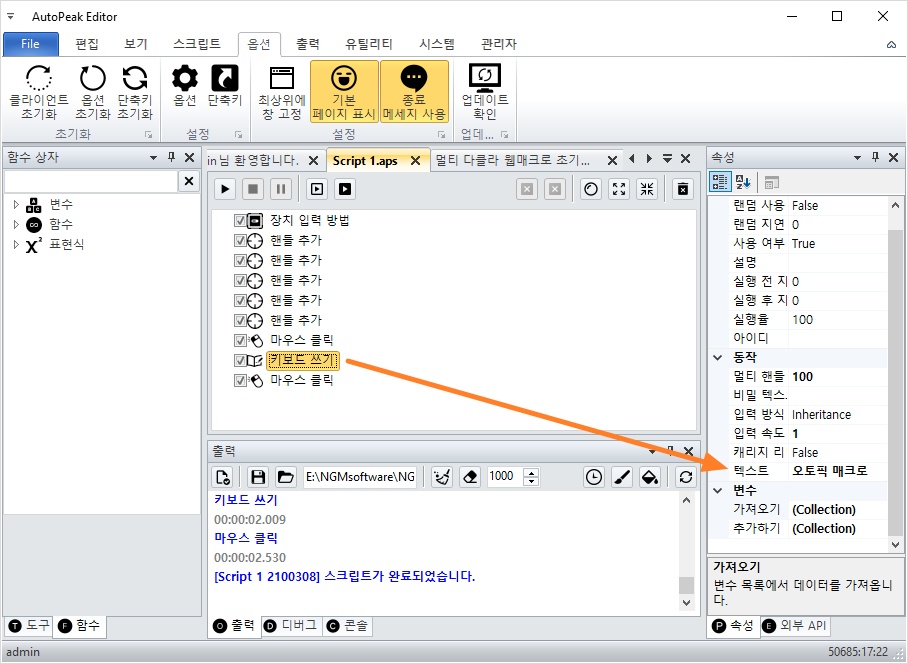Switch to the 스크립트 ribbon tab
Screen dimensions: 908x664
197,44
